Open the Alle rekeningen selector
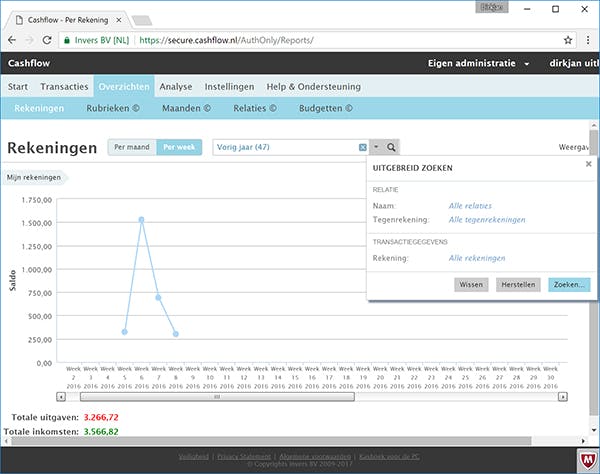This screenshot has height=474, width=600. [477, 258]
